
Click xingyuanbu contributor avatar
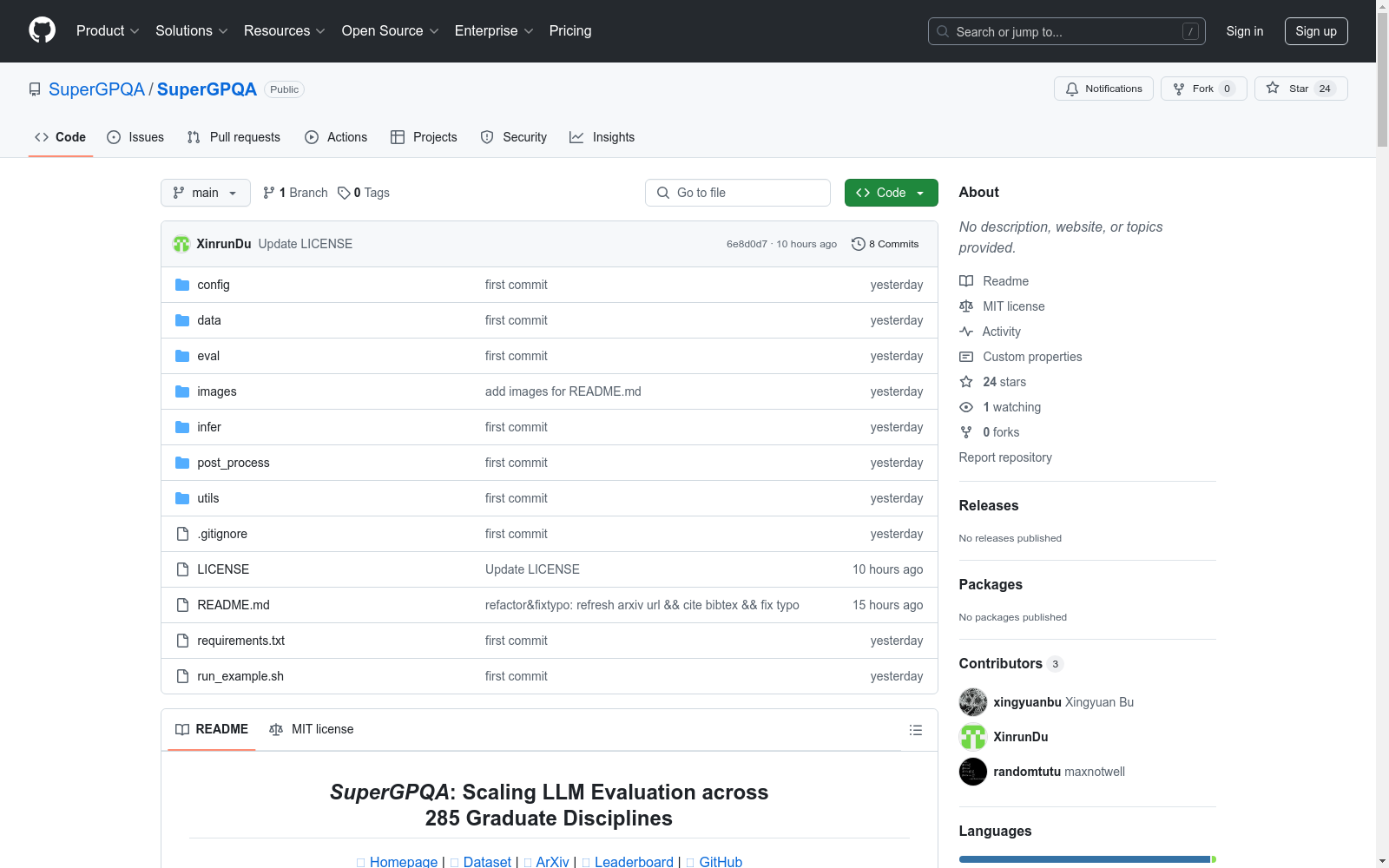pos(972,702)
